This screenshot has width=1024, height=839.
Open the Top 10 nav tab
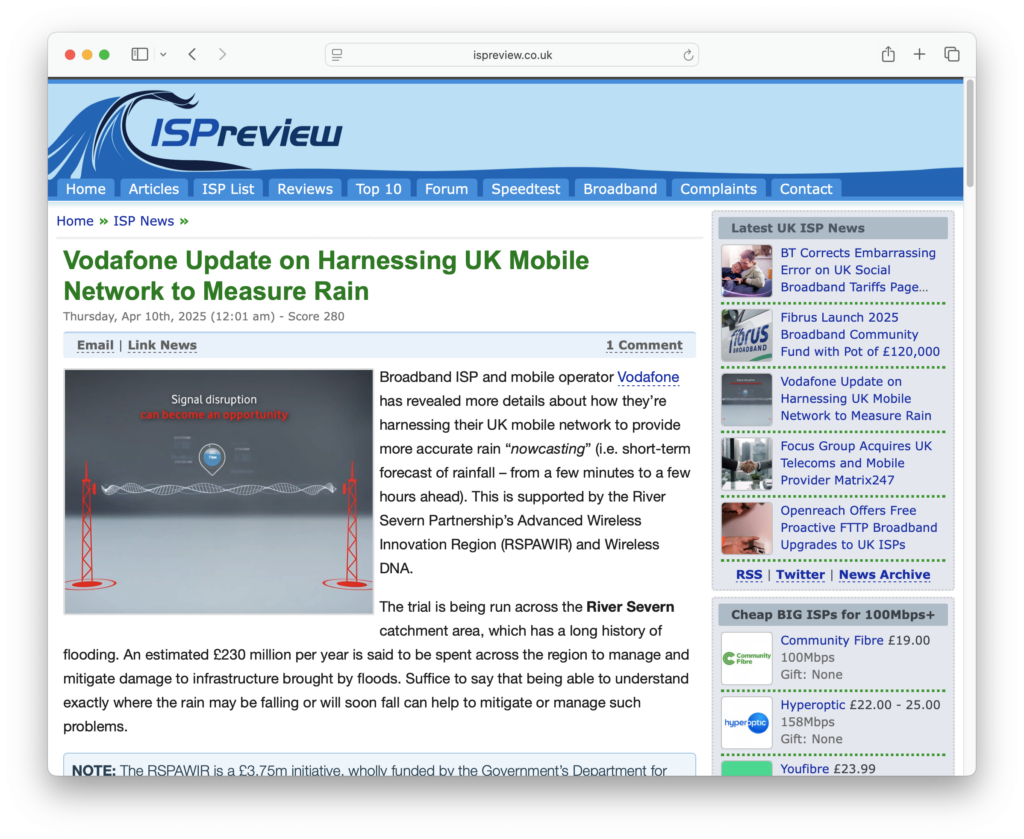[379, 189]
